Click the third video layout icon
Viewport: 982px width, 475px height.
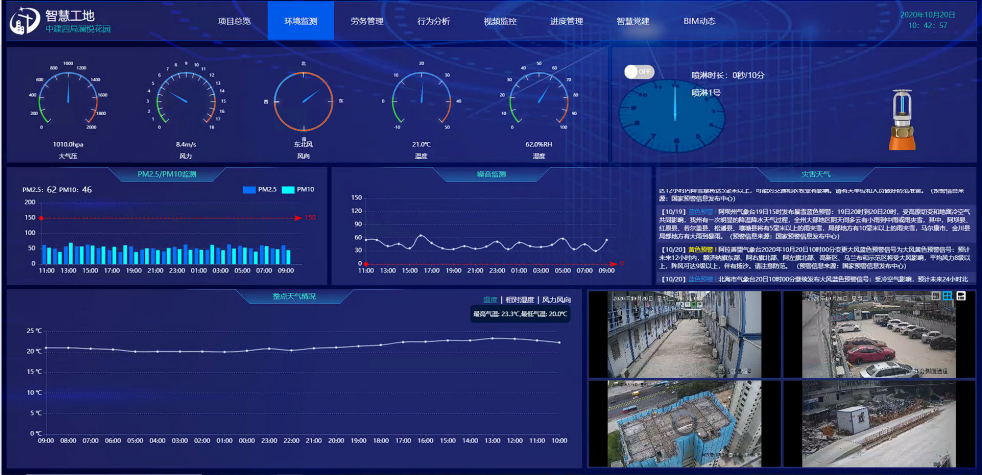pos(961,296)
